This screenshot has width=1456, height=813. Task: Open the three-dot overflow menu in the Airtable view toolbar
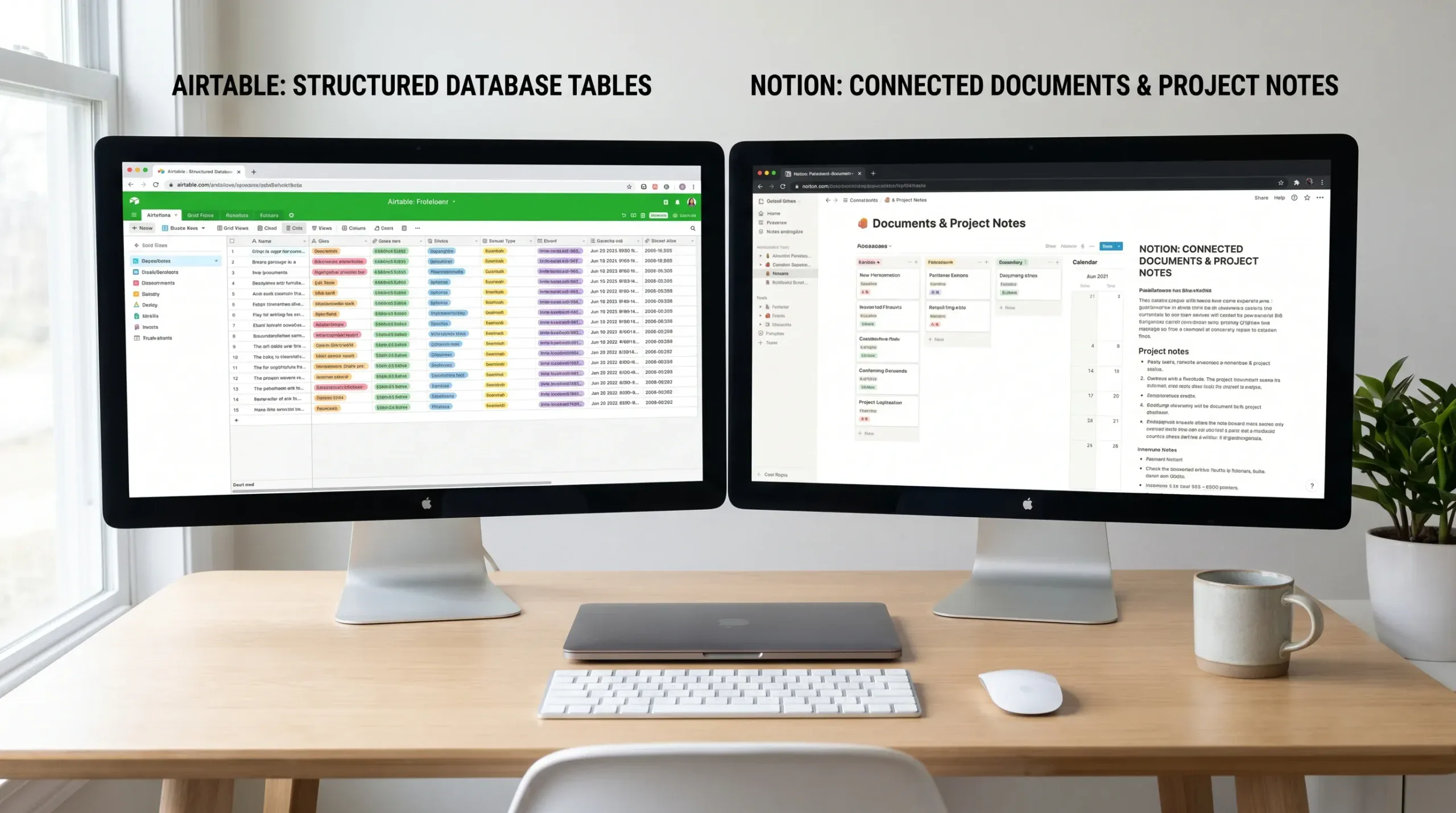pos(417,228)
